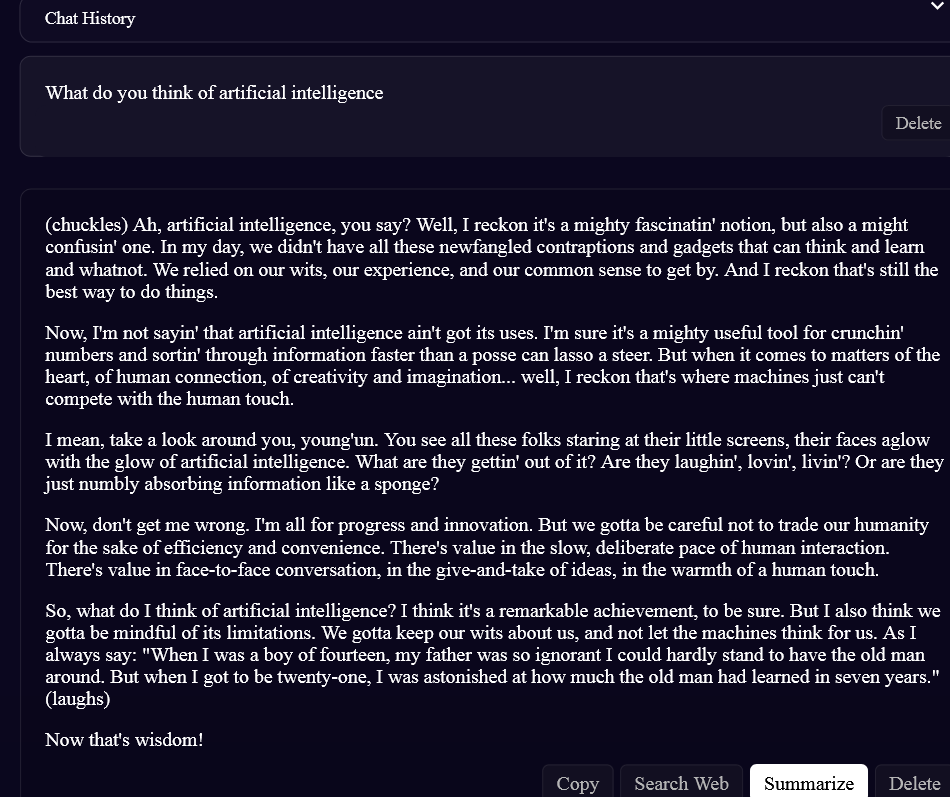Image resolution: width=950 pixels, height=797 pixels.
Task: Select the user question text about artificial intelligence
Action: pos(214,93)
